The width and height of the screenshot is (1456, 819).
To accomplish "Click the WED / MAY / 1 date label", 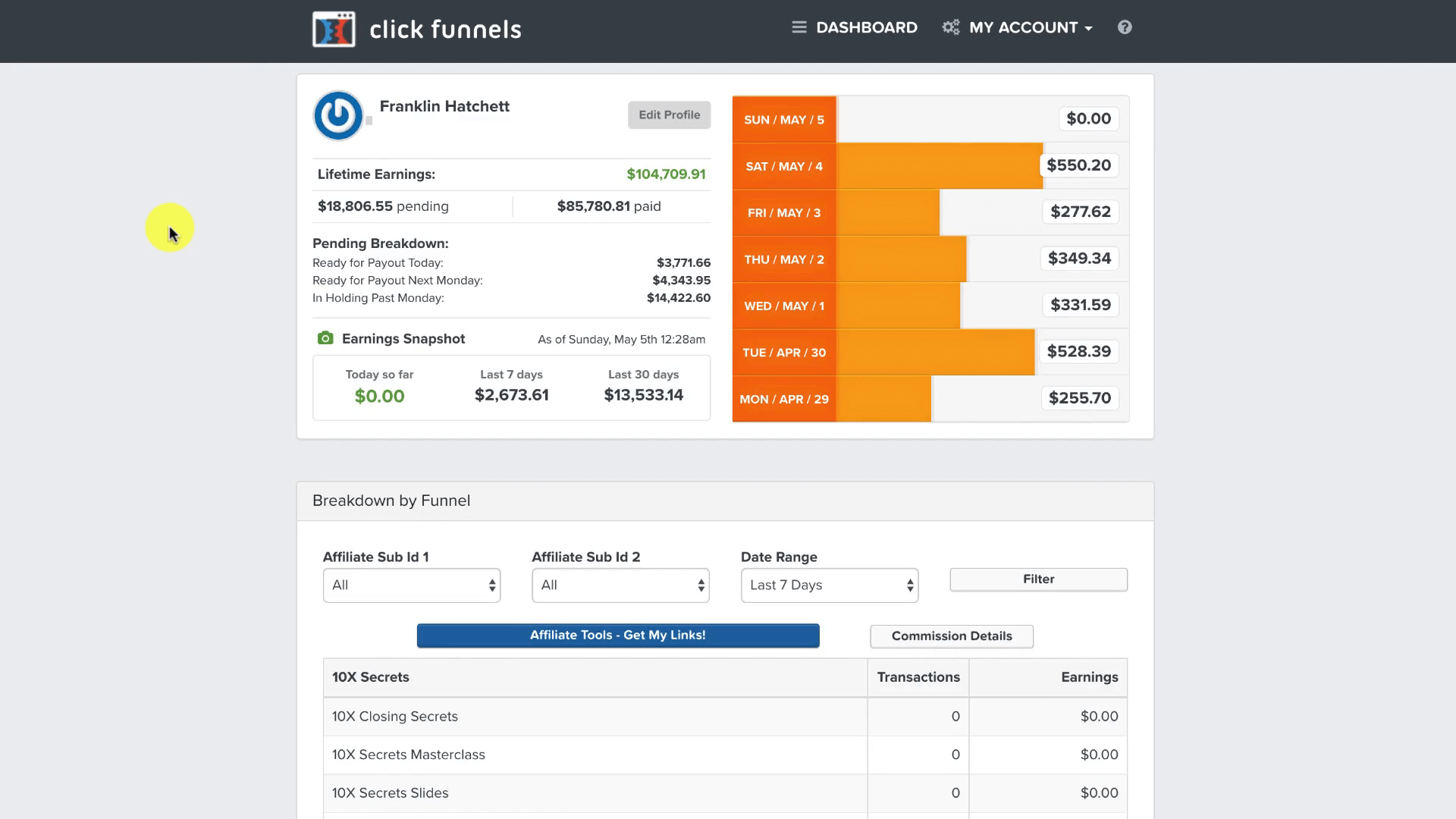I will [784, 306].
